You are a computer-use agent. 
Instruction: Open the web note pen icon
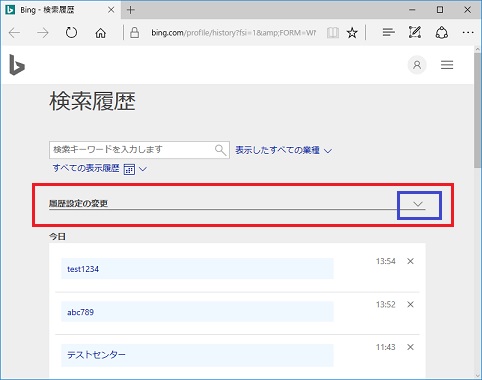coord(415,32)
